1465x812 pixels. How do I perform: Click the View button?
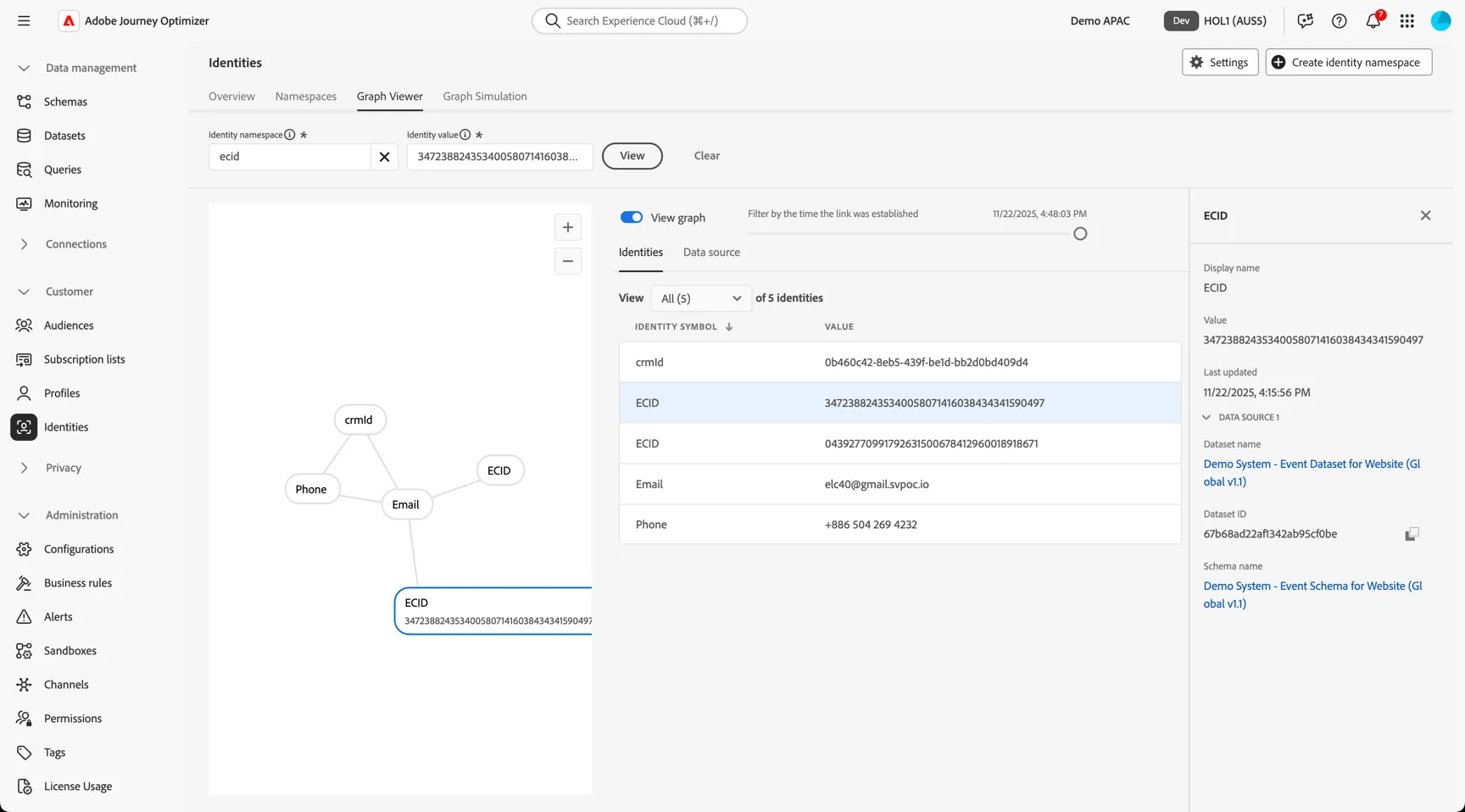pyautogui.click(x=632, y=156)
